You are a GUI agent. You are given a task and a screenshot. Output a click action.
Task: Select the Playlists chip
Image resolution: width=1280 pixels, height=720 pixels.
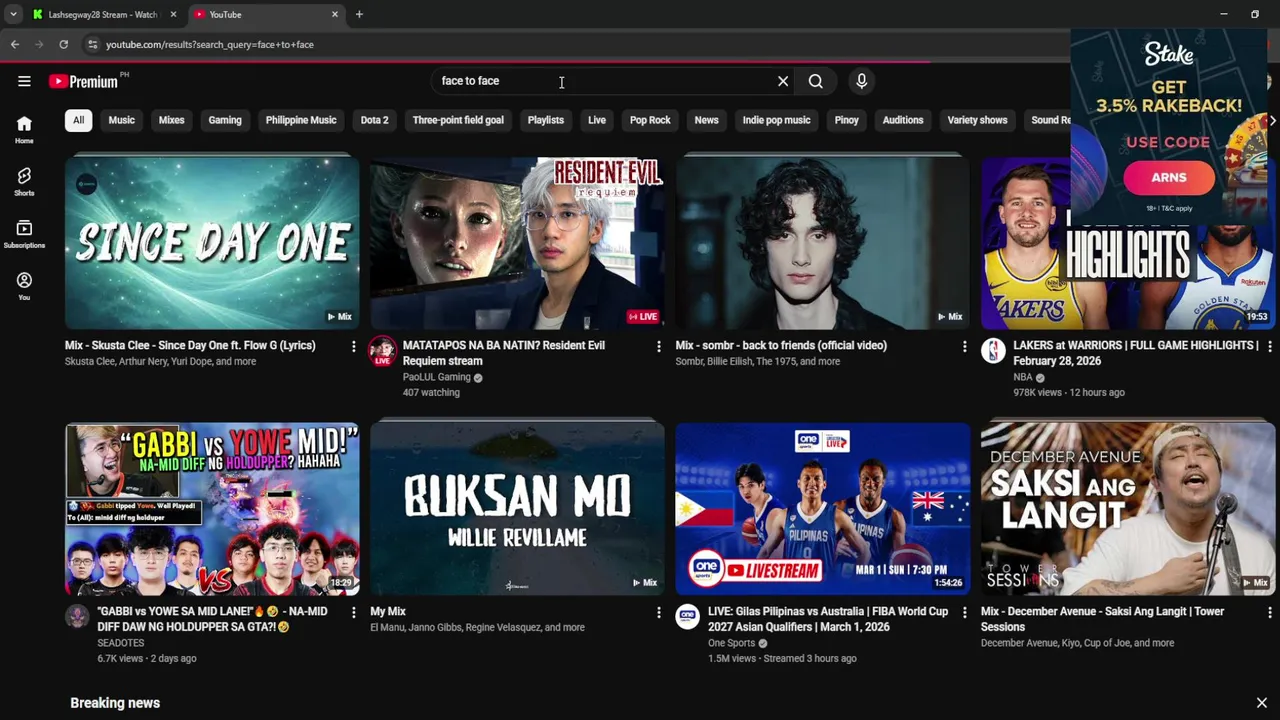(546, 120)
